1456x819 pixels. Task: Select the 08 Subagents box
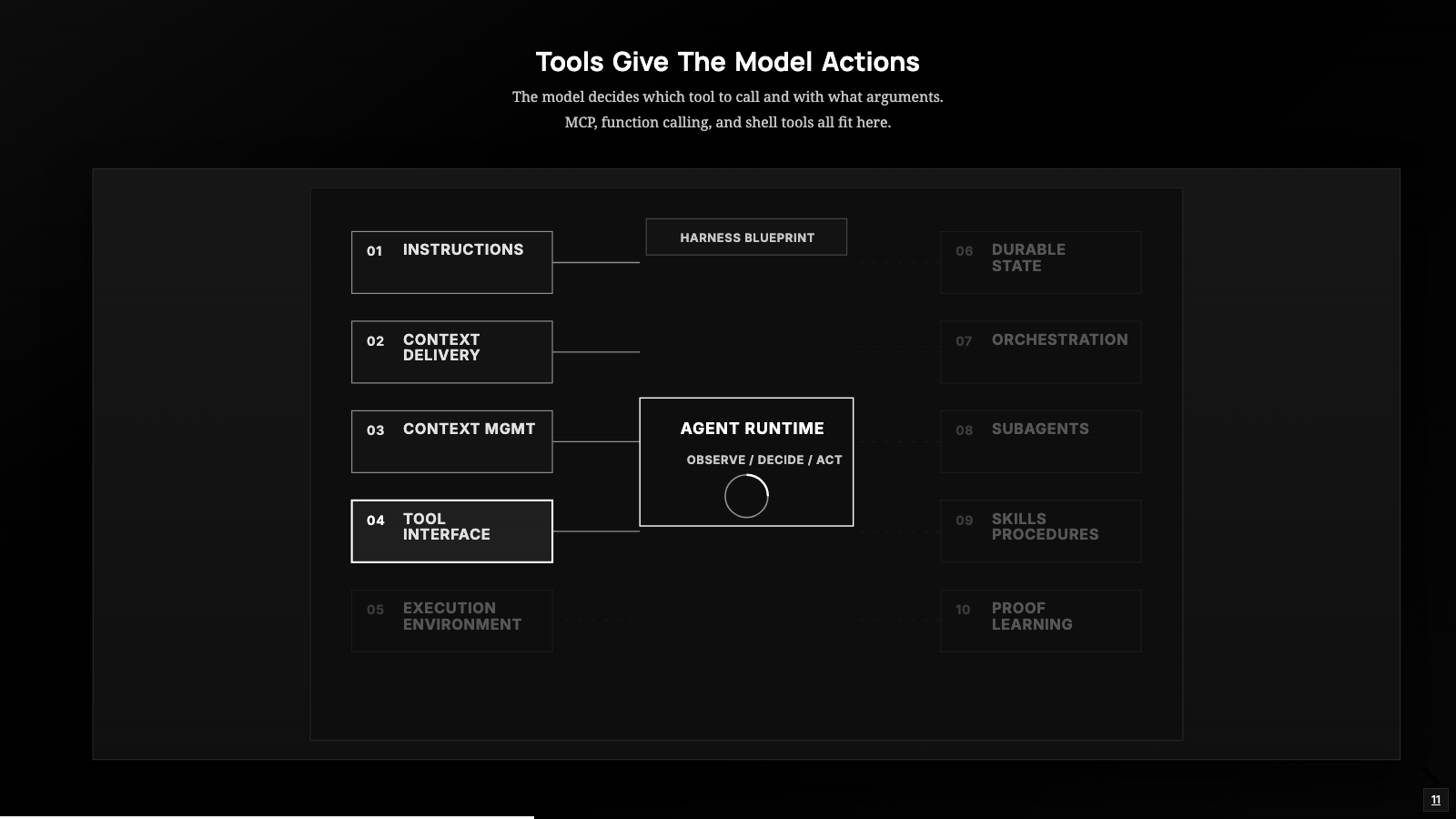[1040, 441]
